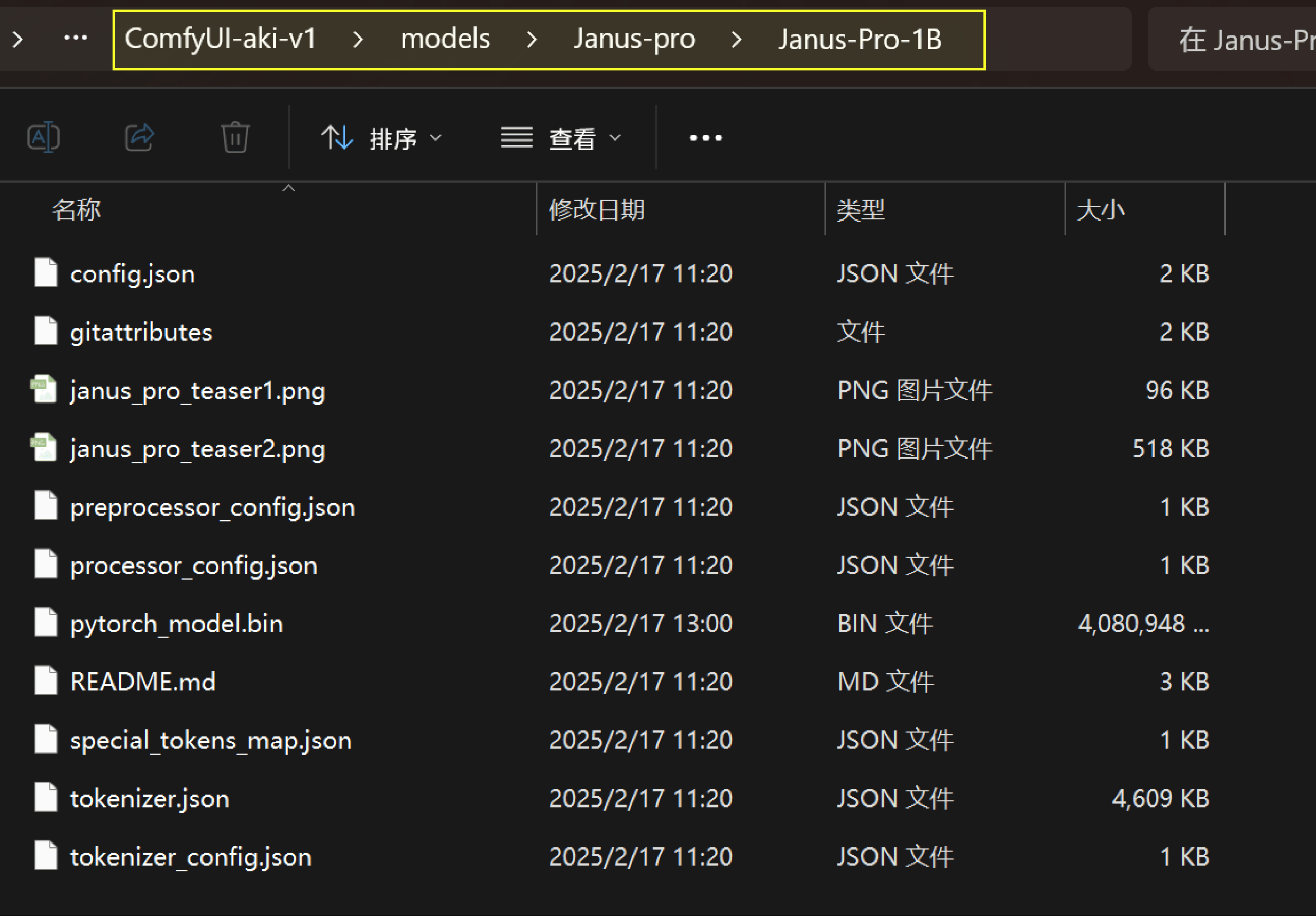1316x916 pixels.
Task: Click the Share toolbar icon
Action: coord(140,138)
